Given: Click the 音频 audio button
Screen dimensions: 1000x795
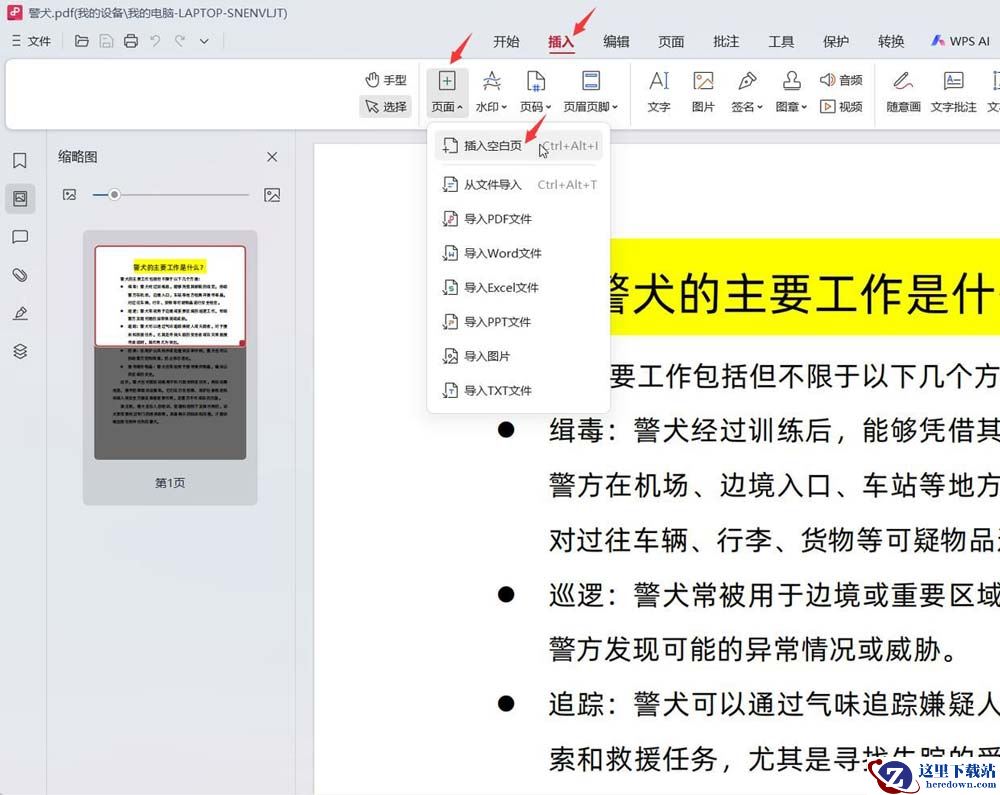Looking at the screenshot, I should 841,80.
